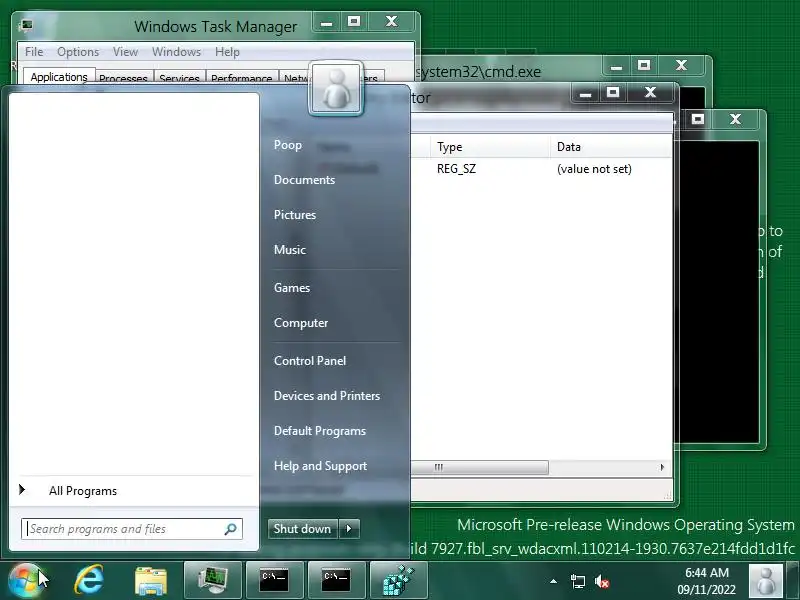
Task: Open Task Manager Windows menu
Action: (177, 52)
